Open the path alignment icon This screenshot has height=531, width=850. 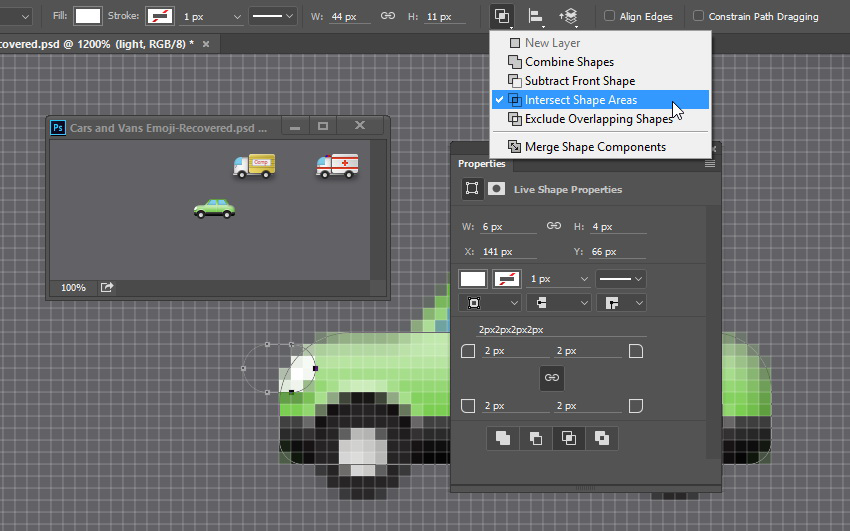click(536, 16)
